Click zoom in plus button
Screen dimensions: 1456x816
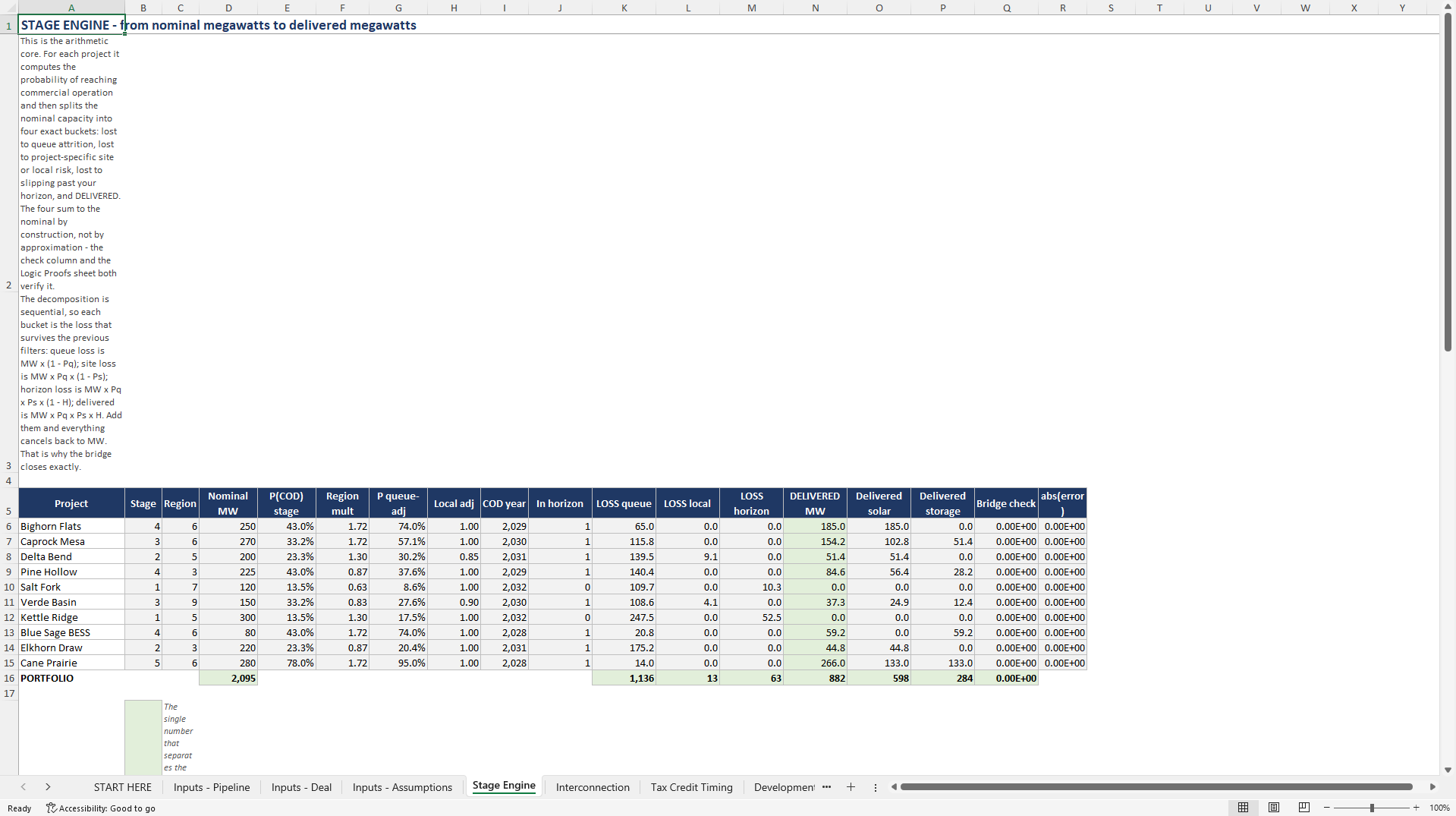(1417, 808)
